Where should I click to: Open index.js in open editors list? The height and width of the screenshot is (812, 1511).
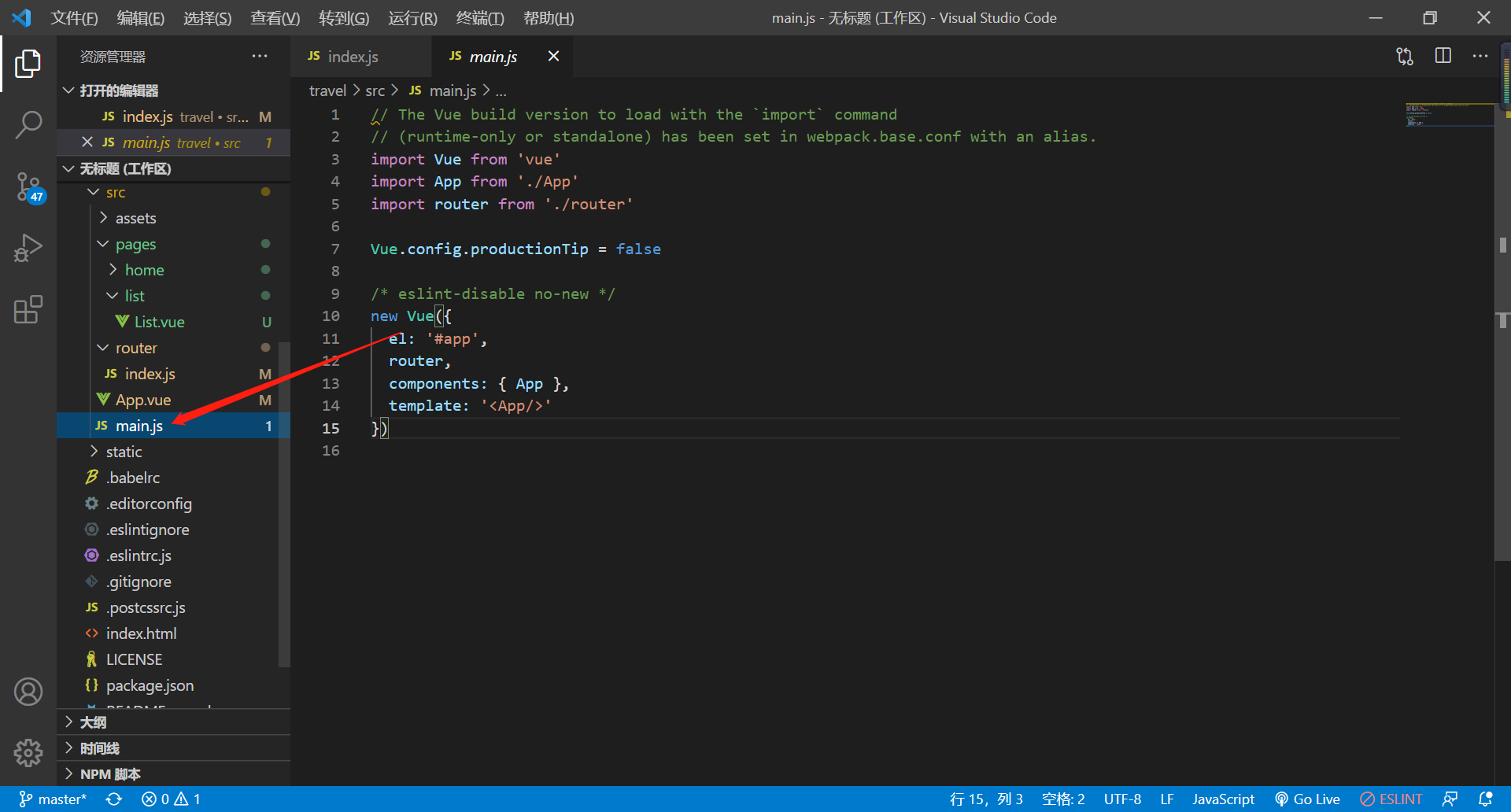(173, 116)
